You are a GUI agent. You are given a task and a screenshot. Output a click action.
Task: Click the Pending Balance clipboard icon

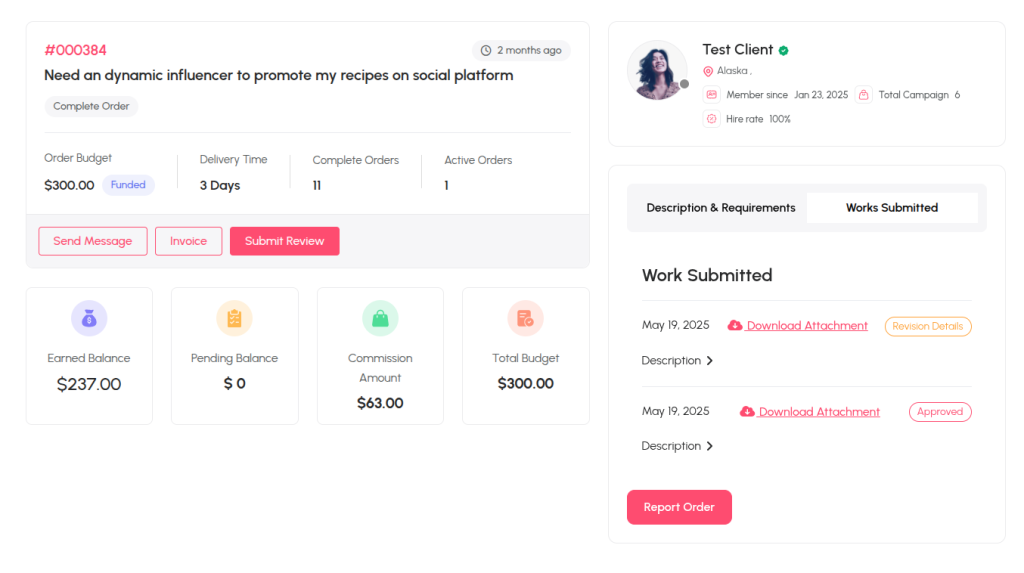234,318
